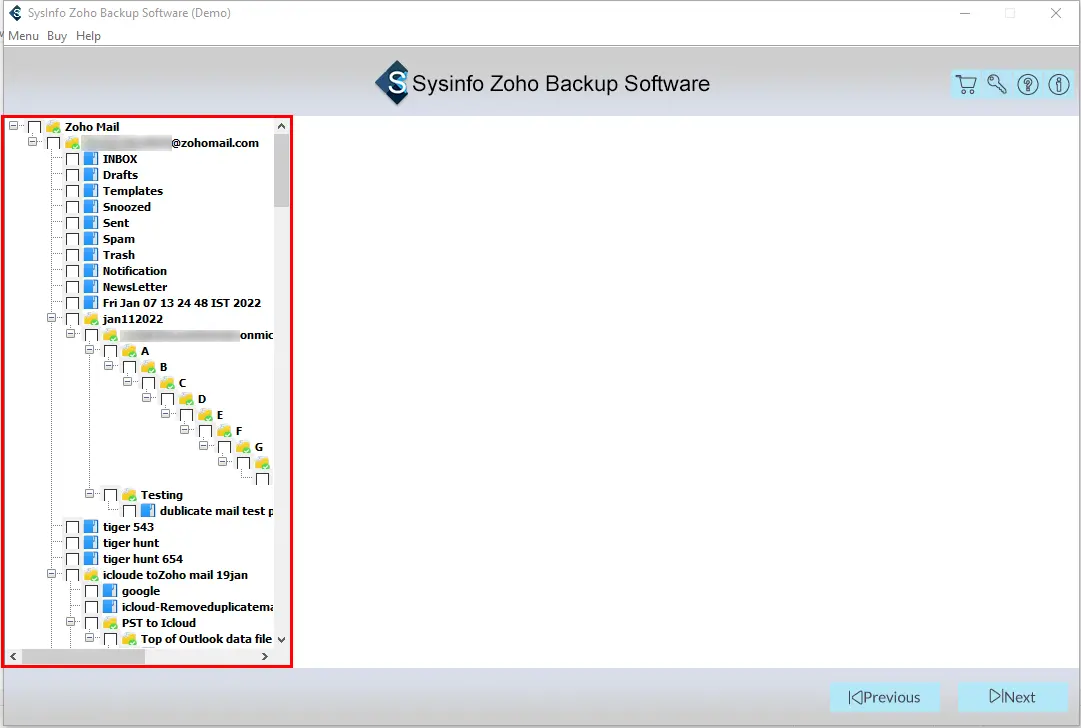
Task: Click scroll down arrow in tree
Action: (x=281, y=640)
